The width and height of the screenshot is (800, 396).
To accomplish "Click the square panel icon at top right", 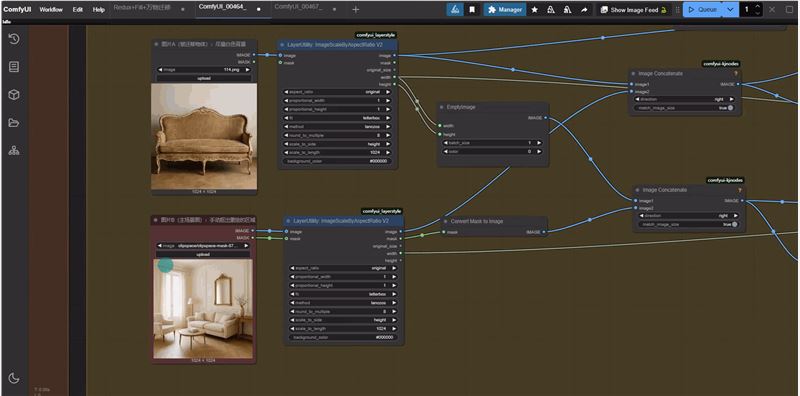I will click(789, 9).
